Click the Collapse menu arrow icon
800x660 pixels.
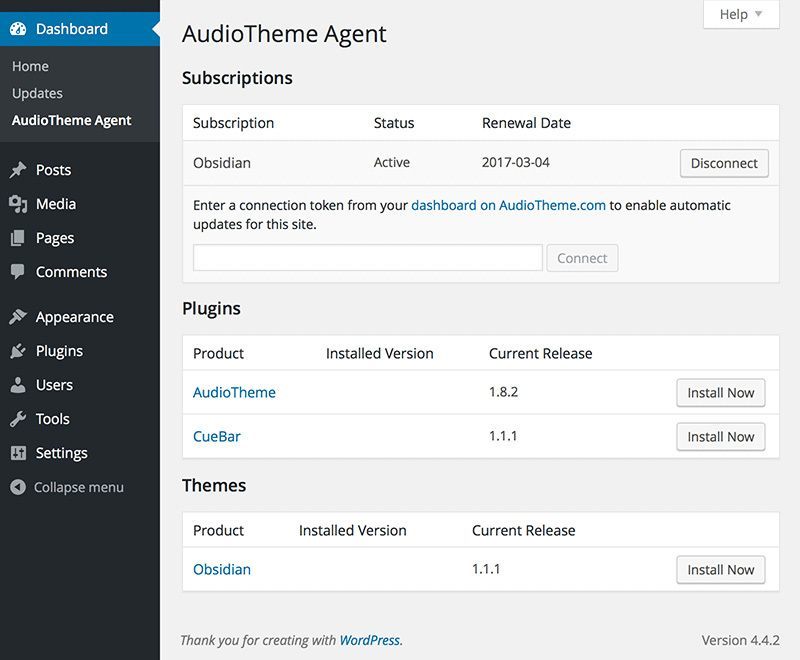tap(18, 487)
